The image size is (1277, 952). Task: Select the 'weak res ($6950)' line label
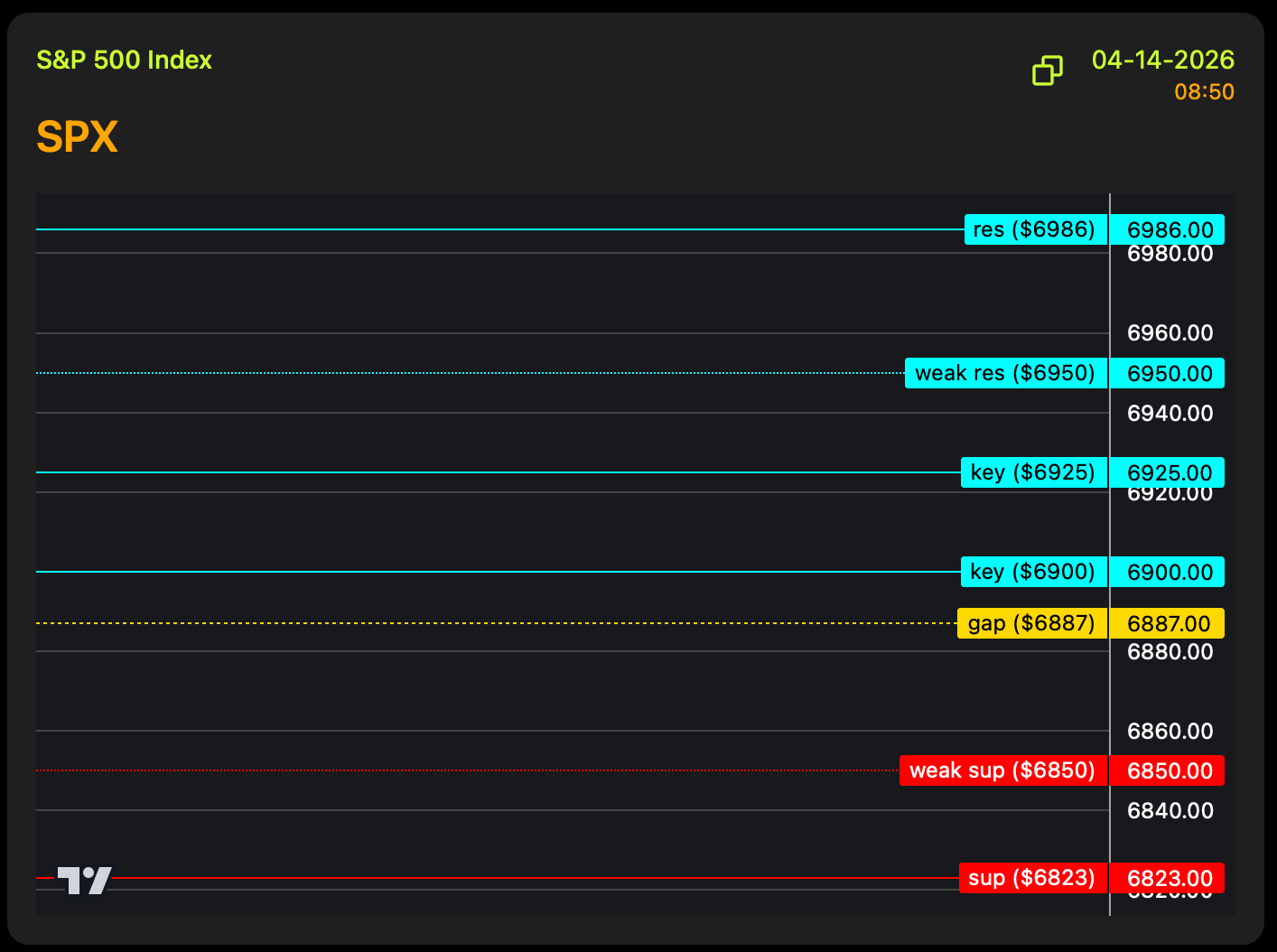[x=1006, y=373]
